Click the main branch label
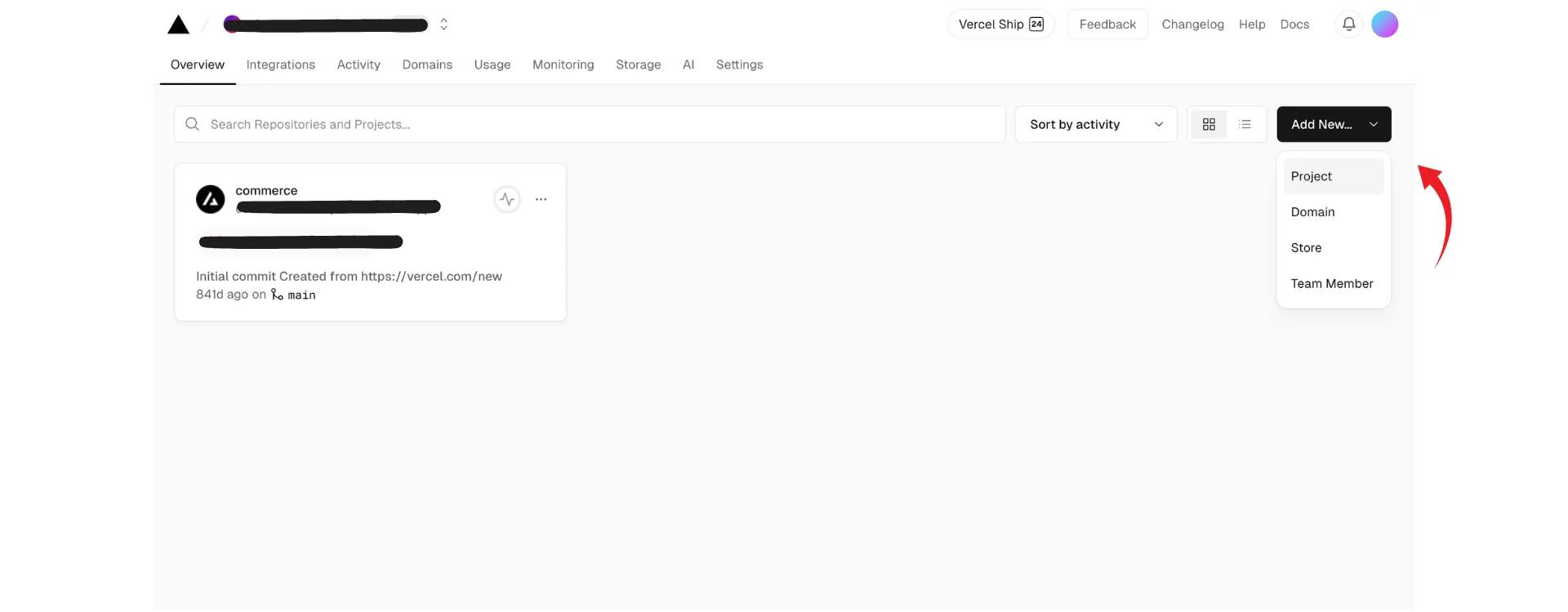The width and height of the screenshot is (1568, 612). tap(301, 295)
